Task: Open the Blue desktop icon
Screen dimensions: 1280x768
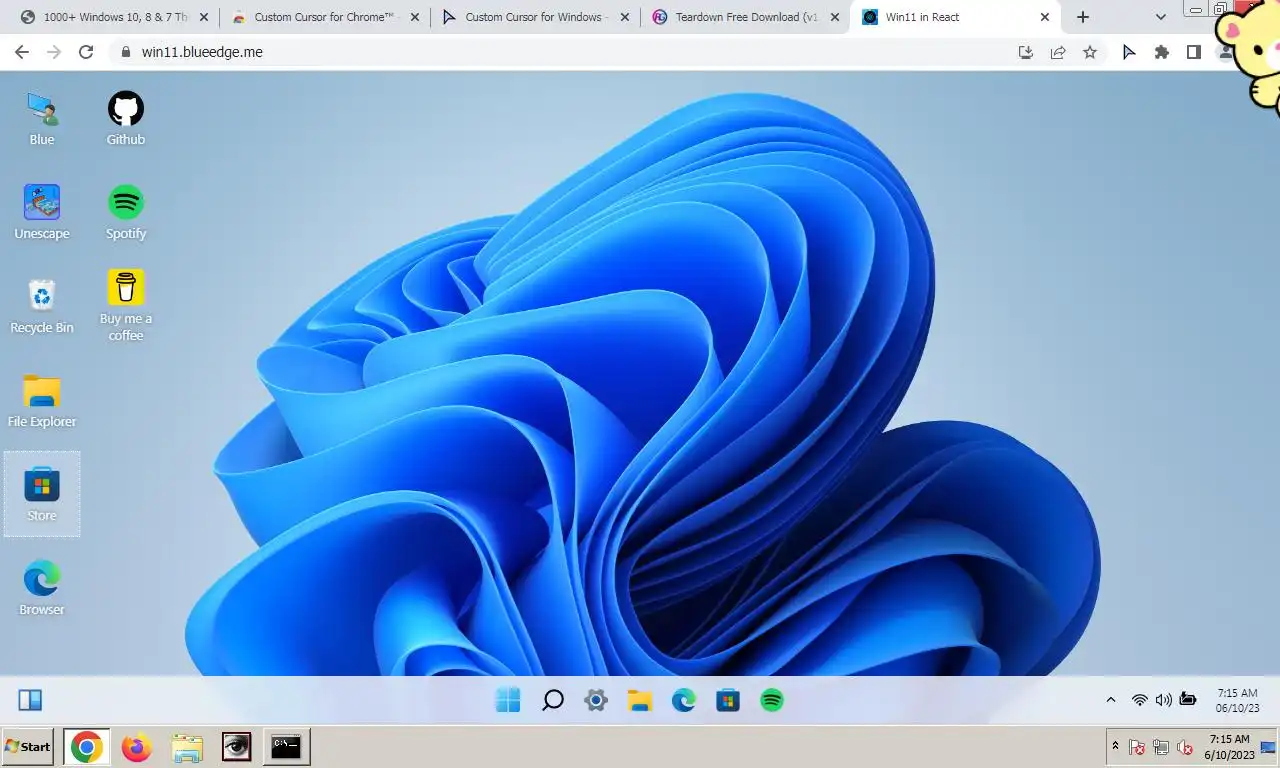Action: coord(42,119)
